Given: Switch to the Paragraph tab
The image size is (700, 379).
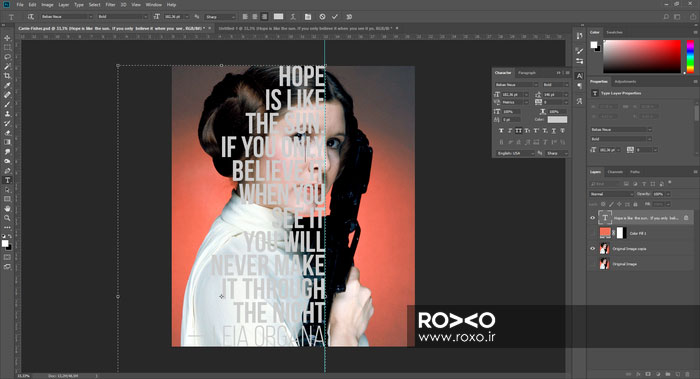Looking at the screenshot, I should (x=527, y=73).
